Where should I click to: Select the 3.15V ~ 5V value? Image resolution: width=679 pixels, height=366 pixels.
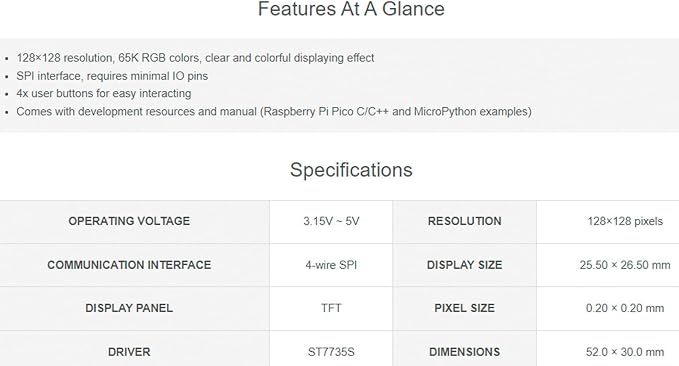[331, 221]
